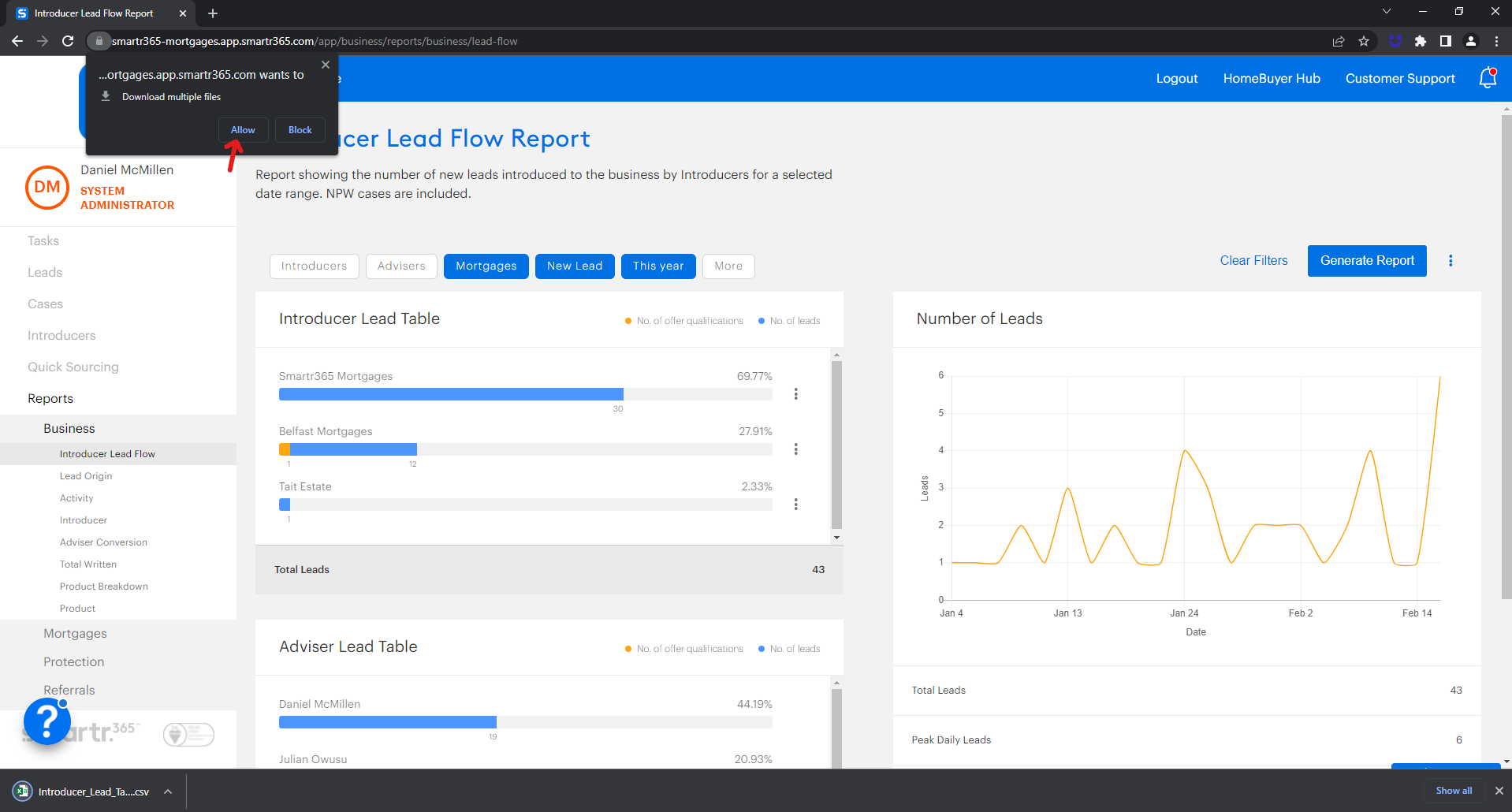
Task: Collapse the Reports section in sidebar
Action: click(x=50, y=399)
